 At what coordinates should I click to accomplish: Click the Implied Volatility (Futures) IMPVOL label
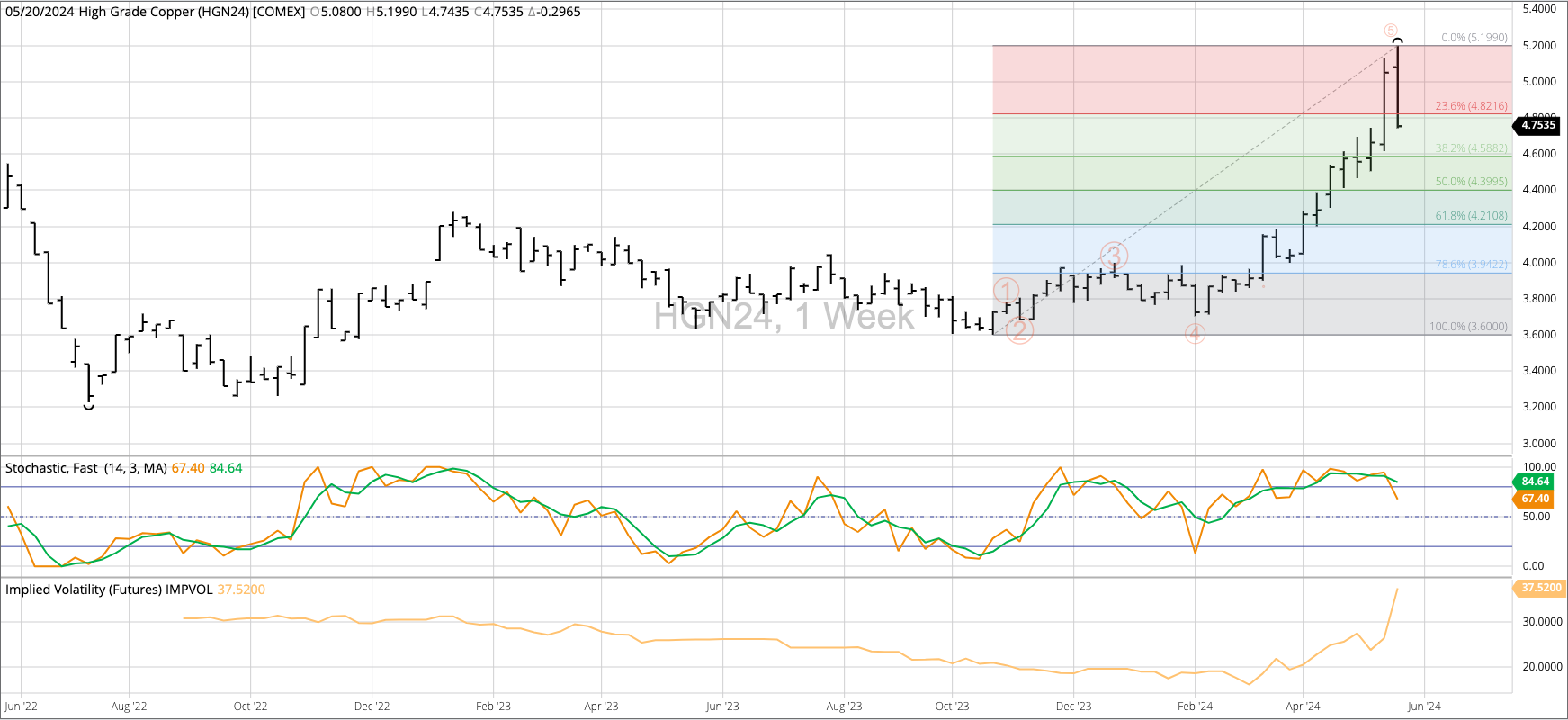(x=109, y=589)
